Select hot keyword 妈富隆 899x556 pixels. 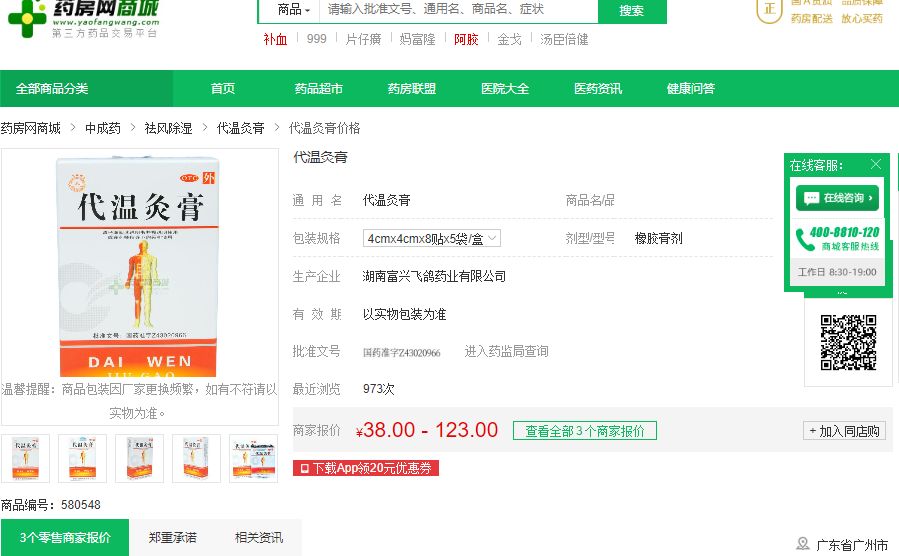(x=417, y=39)
